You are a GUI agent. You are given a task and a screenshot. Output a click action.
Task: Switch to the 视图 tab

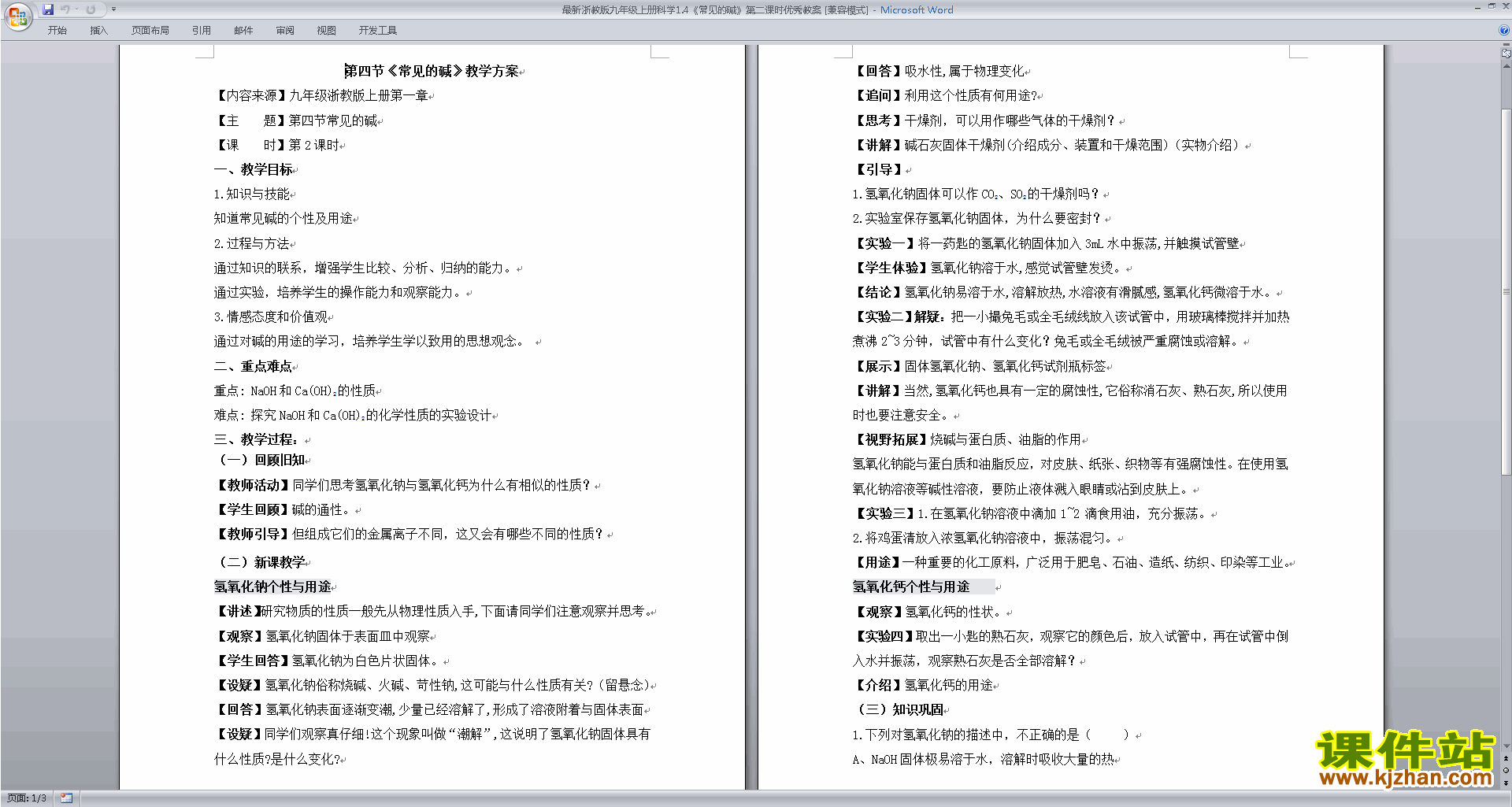point(327,31)
